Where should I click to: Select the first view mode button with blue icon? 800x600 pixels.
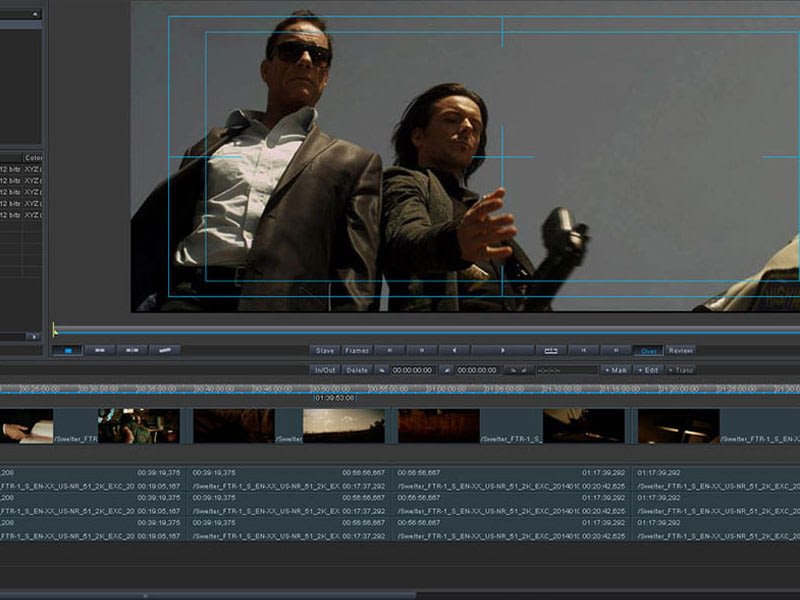click(67, 351)
